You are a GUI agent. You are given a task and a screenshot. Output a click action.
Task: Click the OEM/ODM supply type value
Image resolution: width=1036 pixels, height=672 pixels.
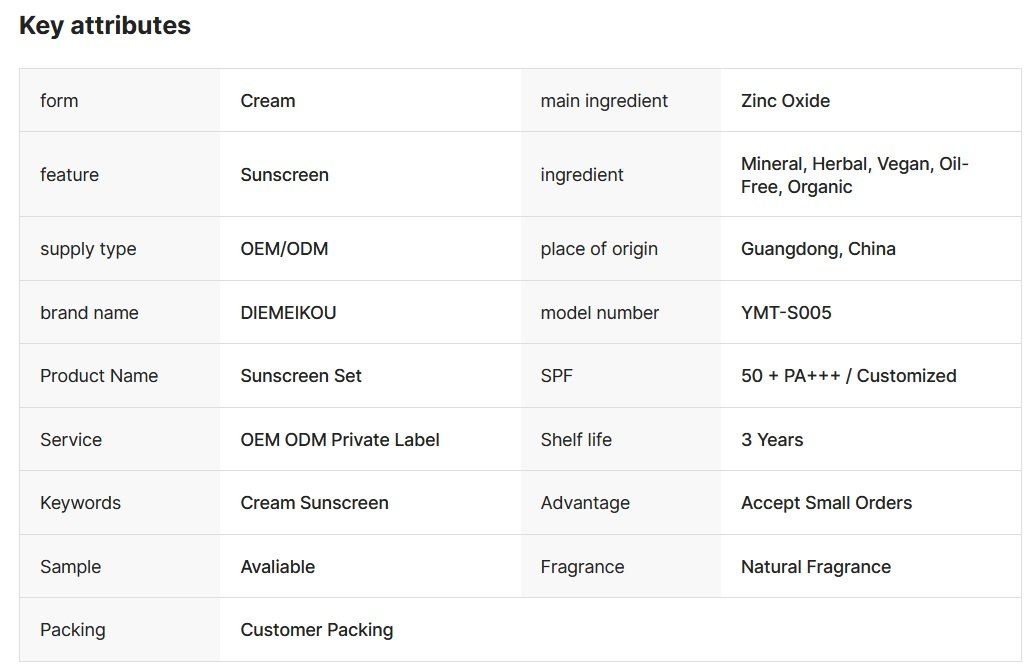284,249
